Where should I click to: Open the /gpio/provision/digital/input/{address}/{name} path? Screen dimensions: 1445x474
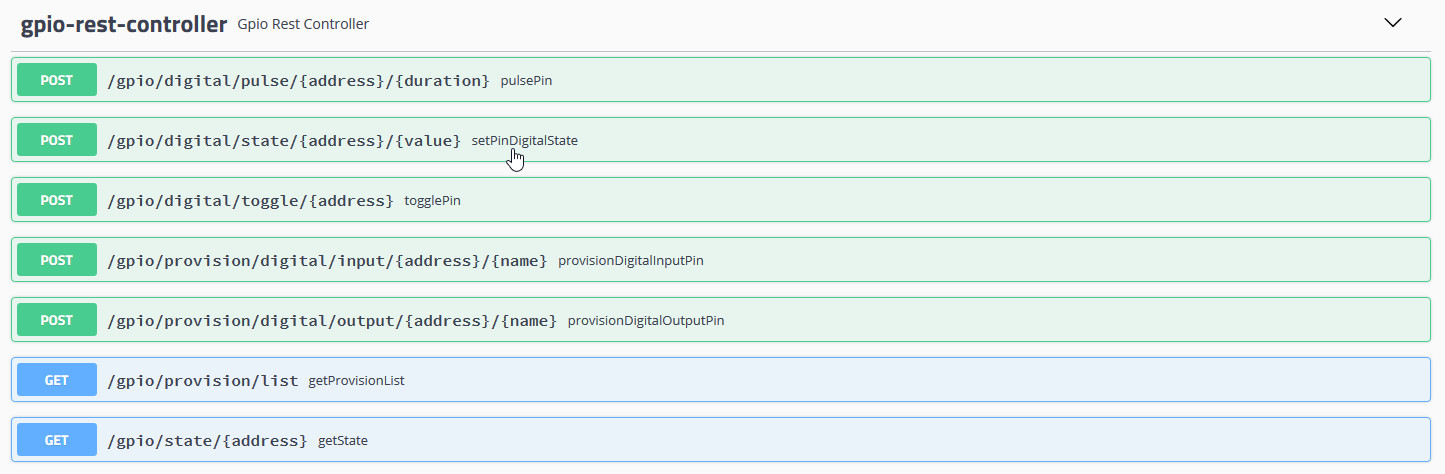click(x=327, y=260)
